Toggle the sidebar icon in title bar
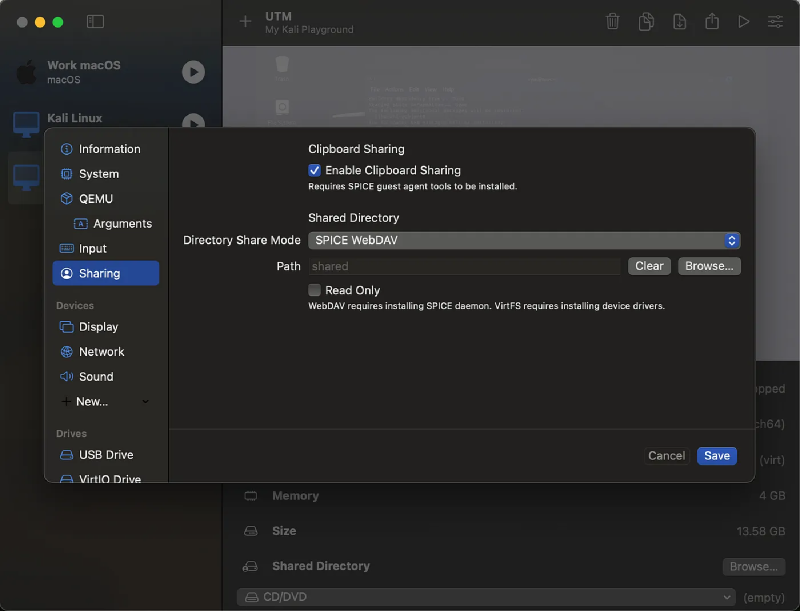This screenshot has width=800, height=611. click(x=95, y=21)
